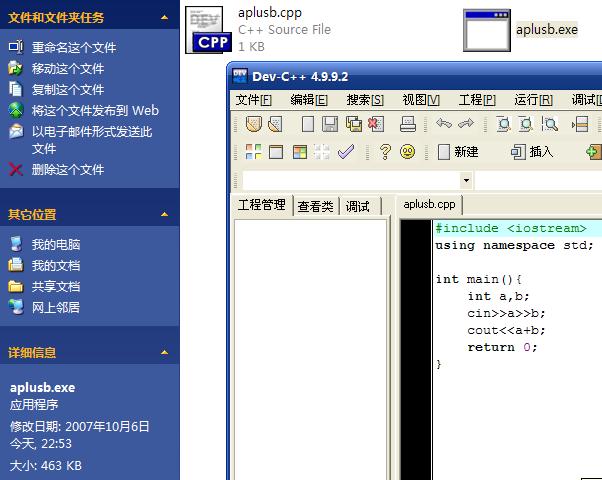This screenshot has width=602, height=480.
Task: Click the 'C++ Source File' type label
Action: 284,30
